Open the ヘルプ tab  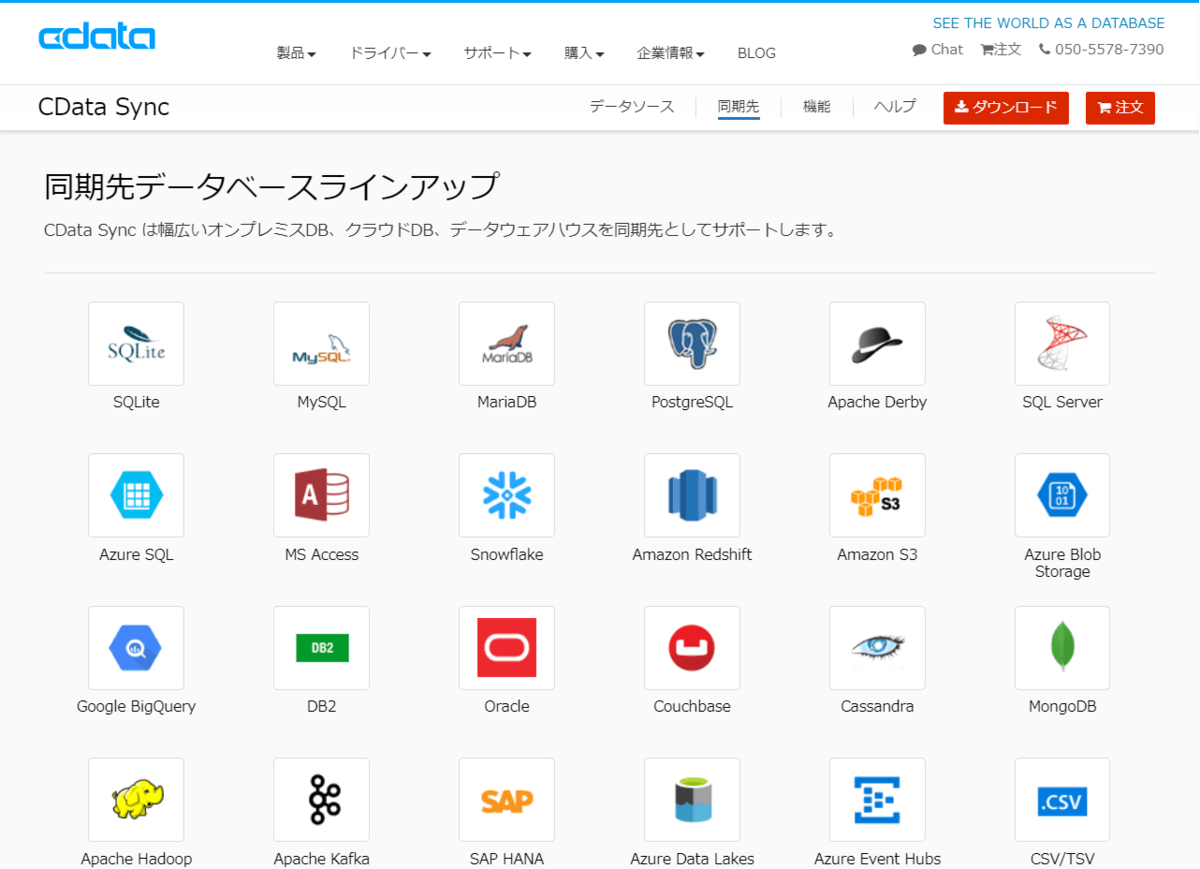[x=895, y=106]
